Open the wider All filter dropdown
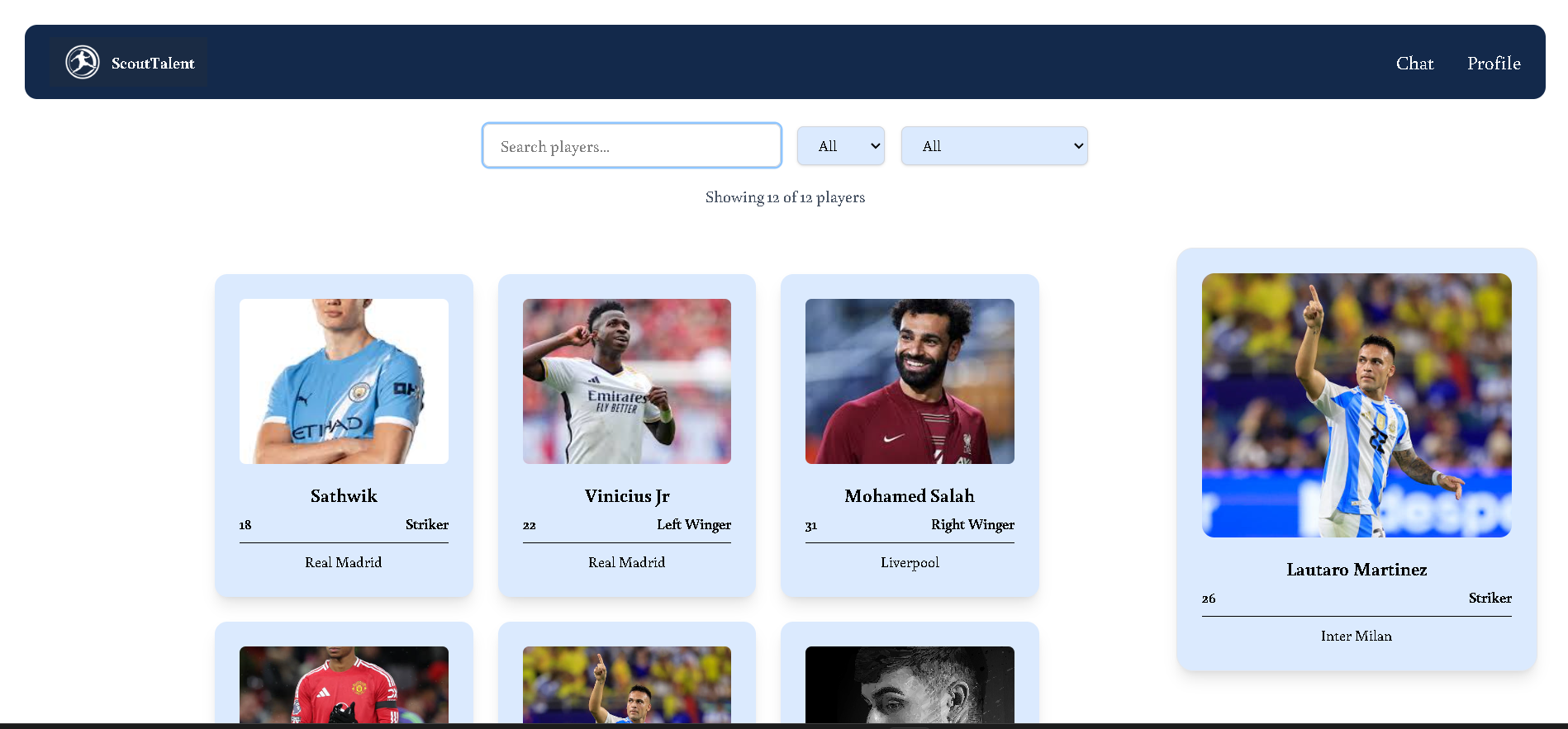 pyautogui.click(x=995, y=146)
